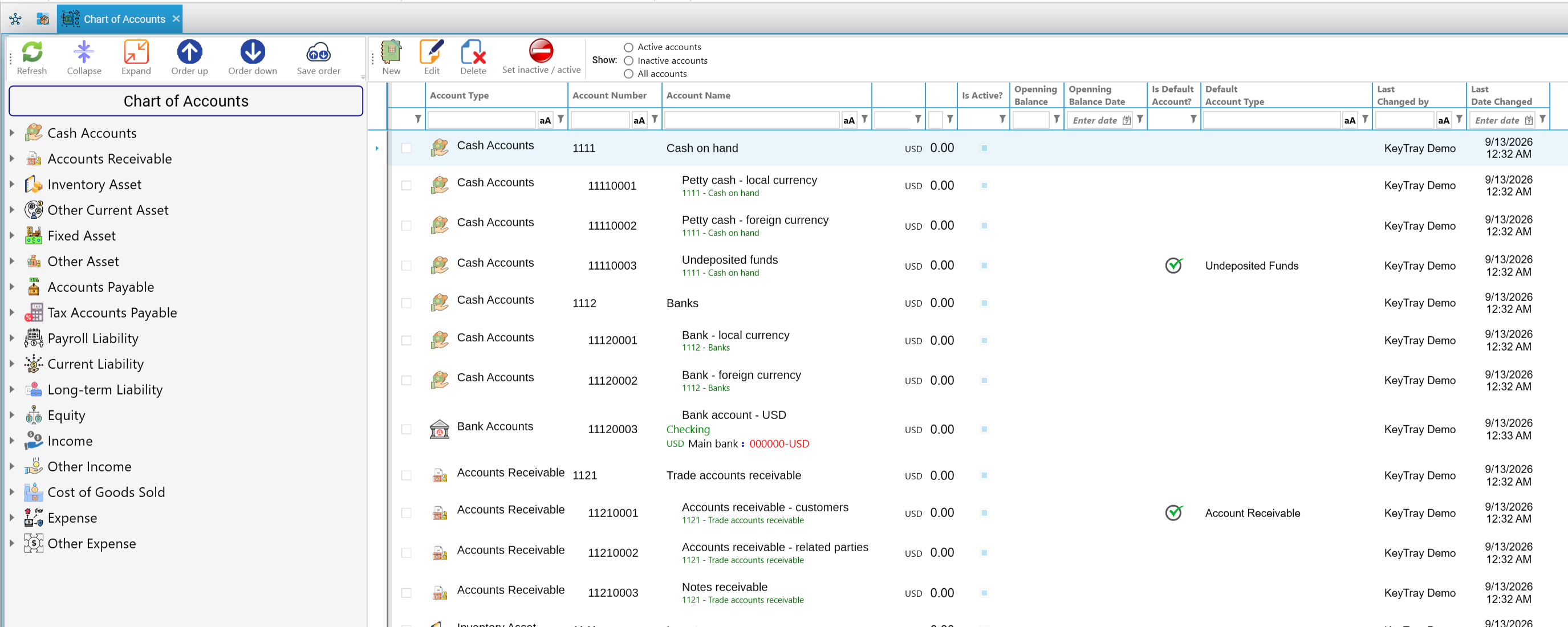This screenshot has height=627, width=1568.
Task: Click the Account Name filter input field
Action: click(x=751, y=120)
